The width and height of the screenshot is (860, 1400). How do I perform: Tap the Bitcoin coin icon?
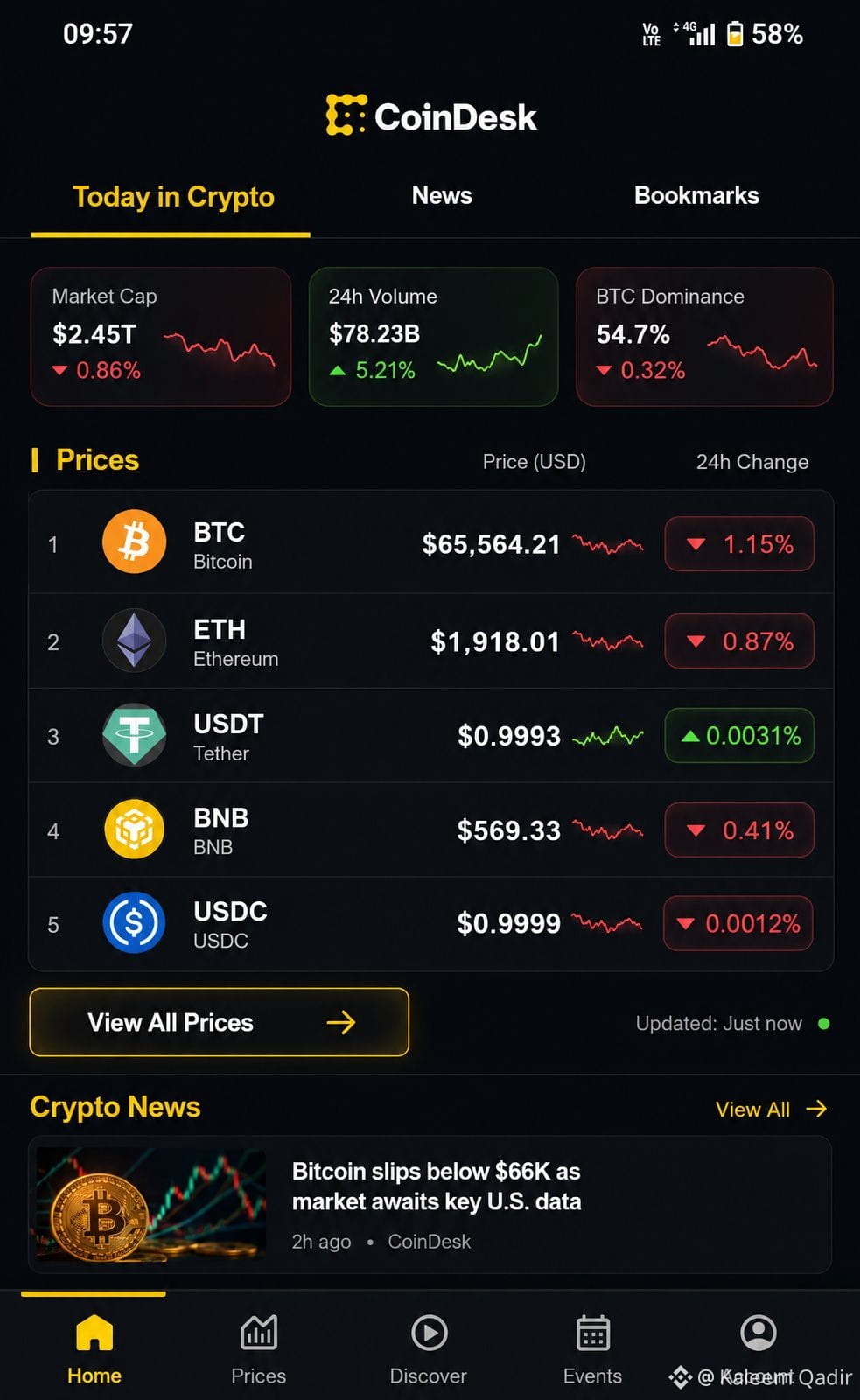pos(134,542)
